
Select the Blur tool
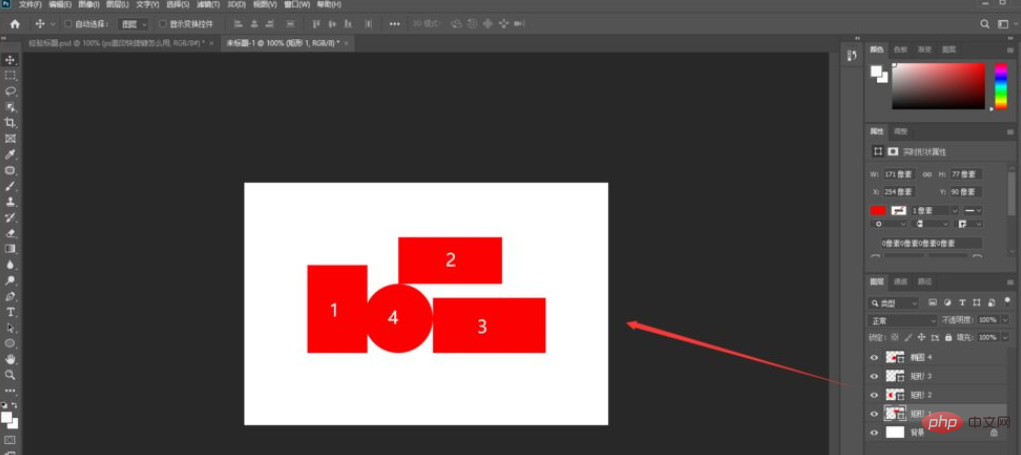click(x=10, y=264)
